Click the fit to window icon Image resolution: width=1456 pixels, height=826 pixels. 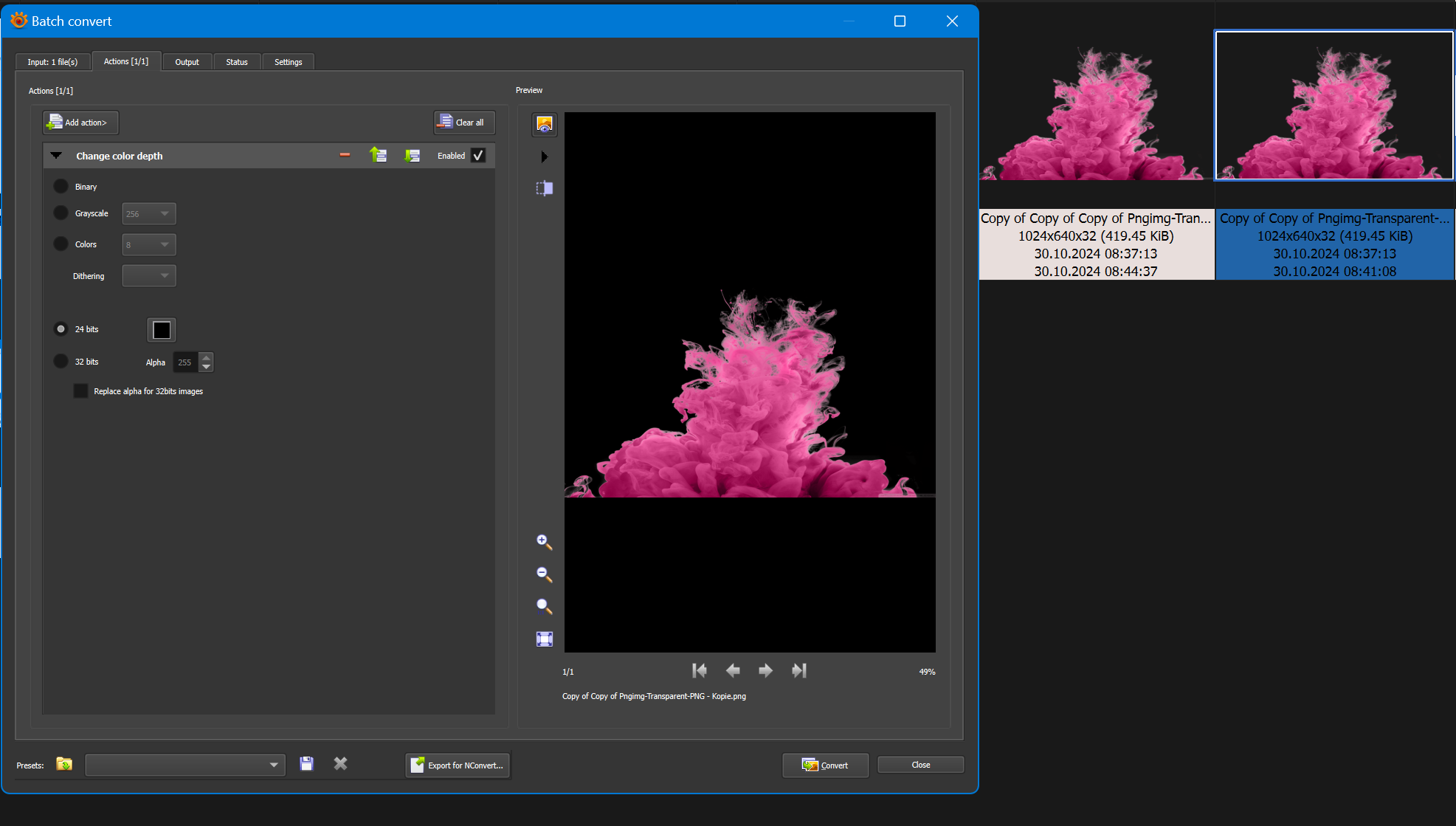pos(544,639)
